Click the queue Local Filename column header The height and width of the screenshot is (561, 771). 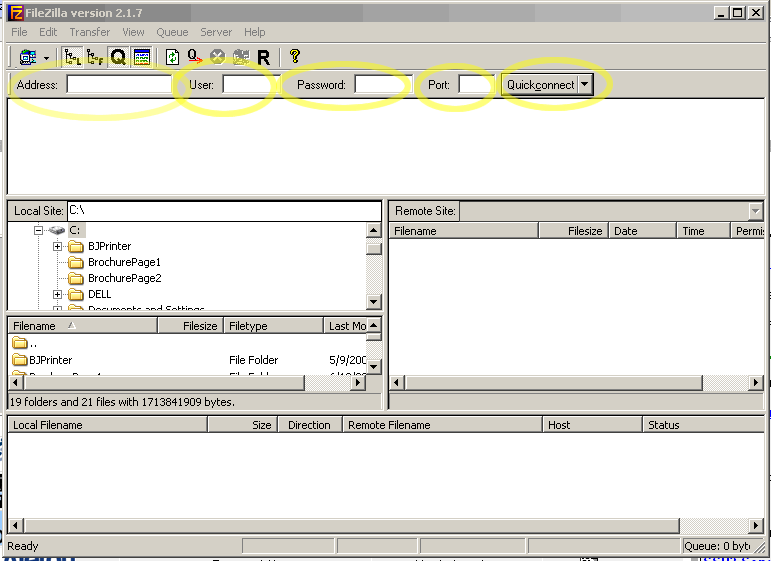[108, 425]
